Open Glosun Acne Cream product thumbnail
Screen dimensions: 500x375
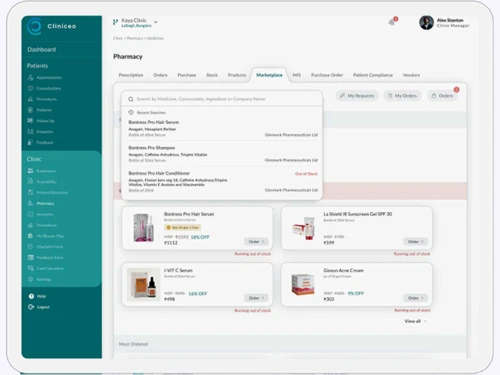tap(303, 284)
